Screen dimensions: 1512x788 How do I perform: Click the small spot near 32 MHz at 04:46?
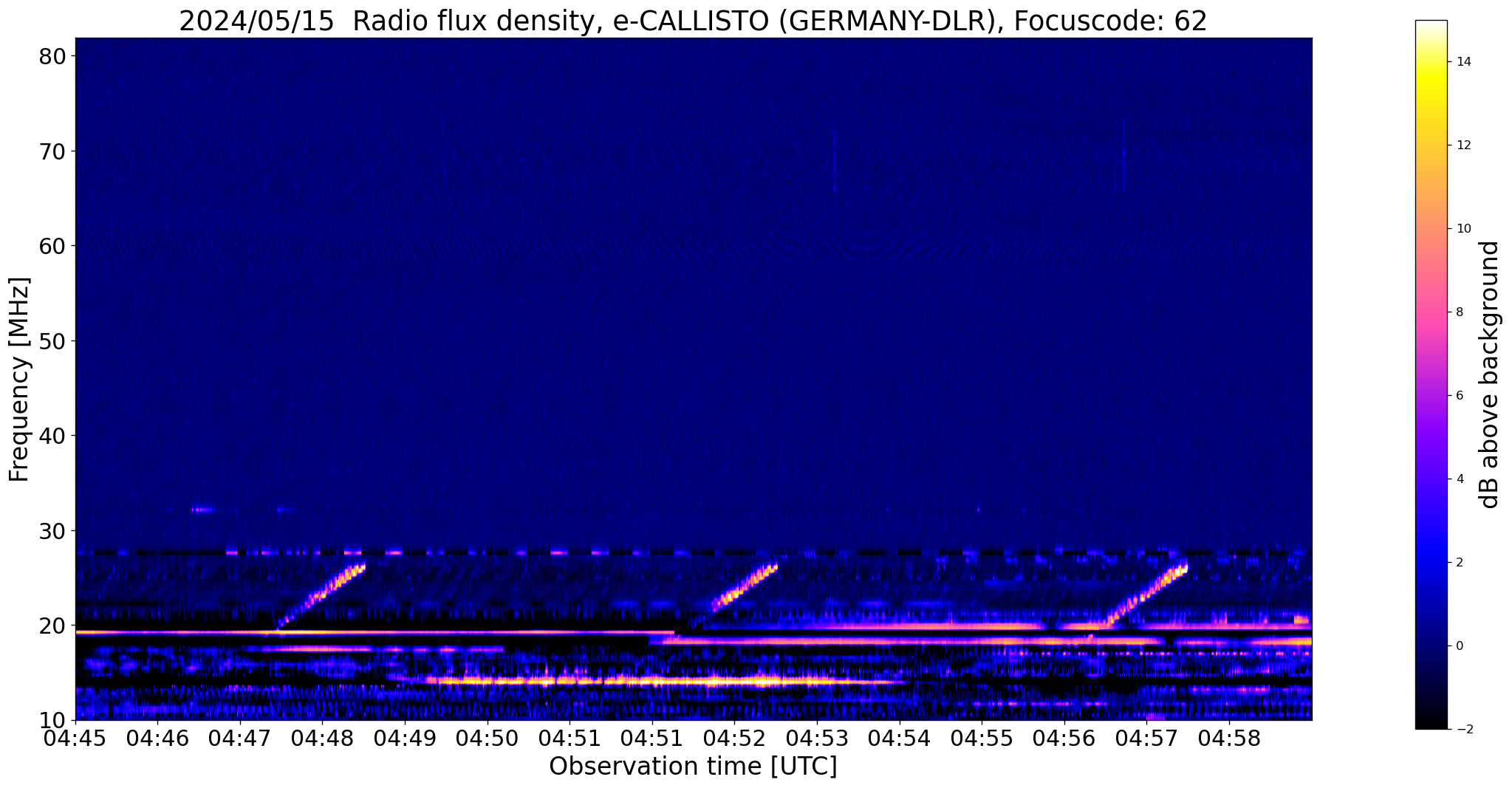(x=202, y=509)
